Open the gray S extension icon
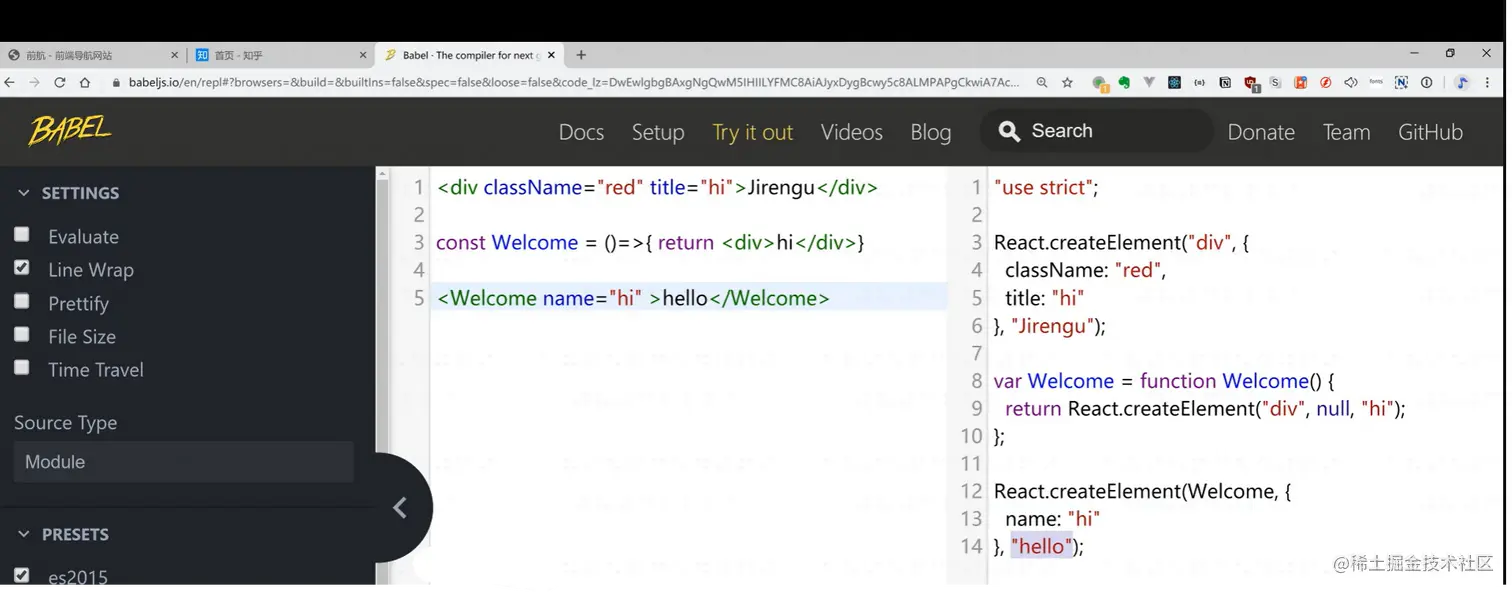Screen dimensions: 1512x592 pyautogui.click(x=1275, y=83)
